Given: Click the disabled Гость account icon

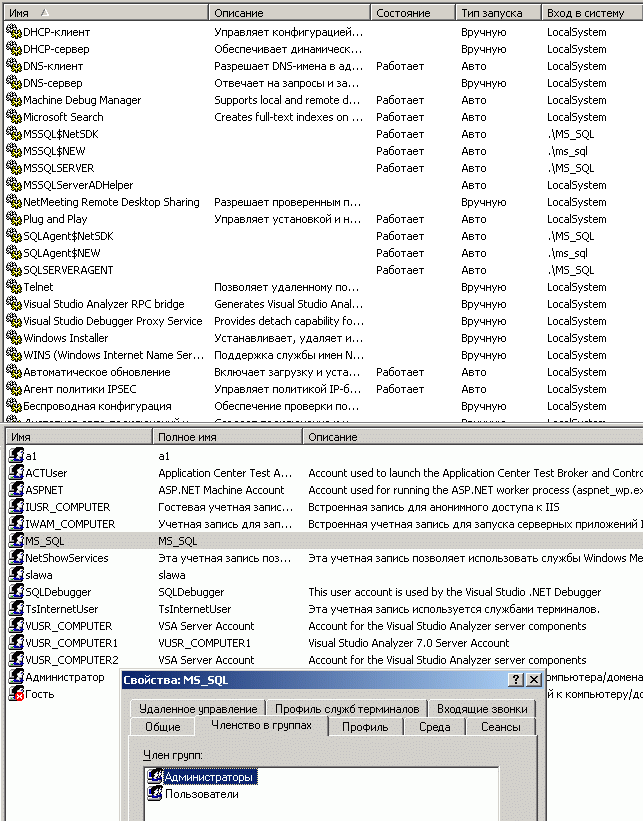Looking at the screenshot, I should [x=16, y=694].
